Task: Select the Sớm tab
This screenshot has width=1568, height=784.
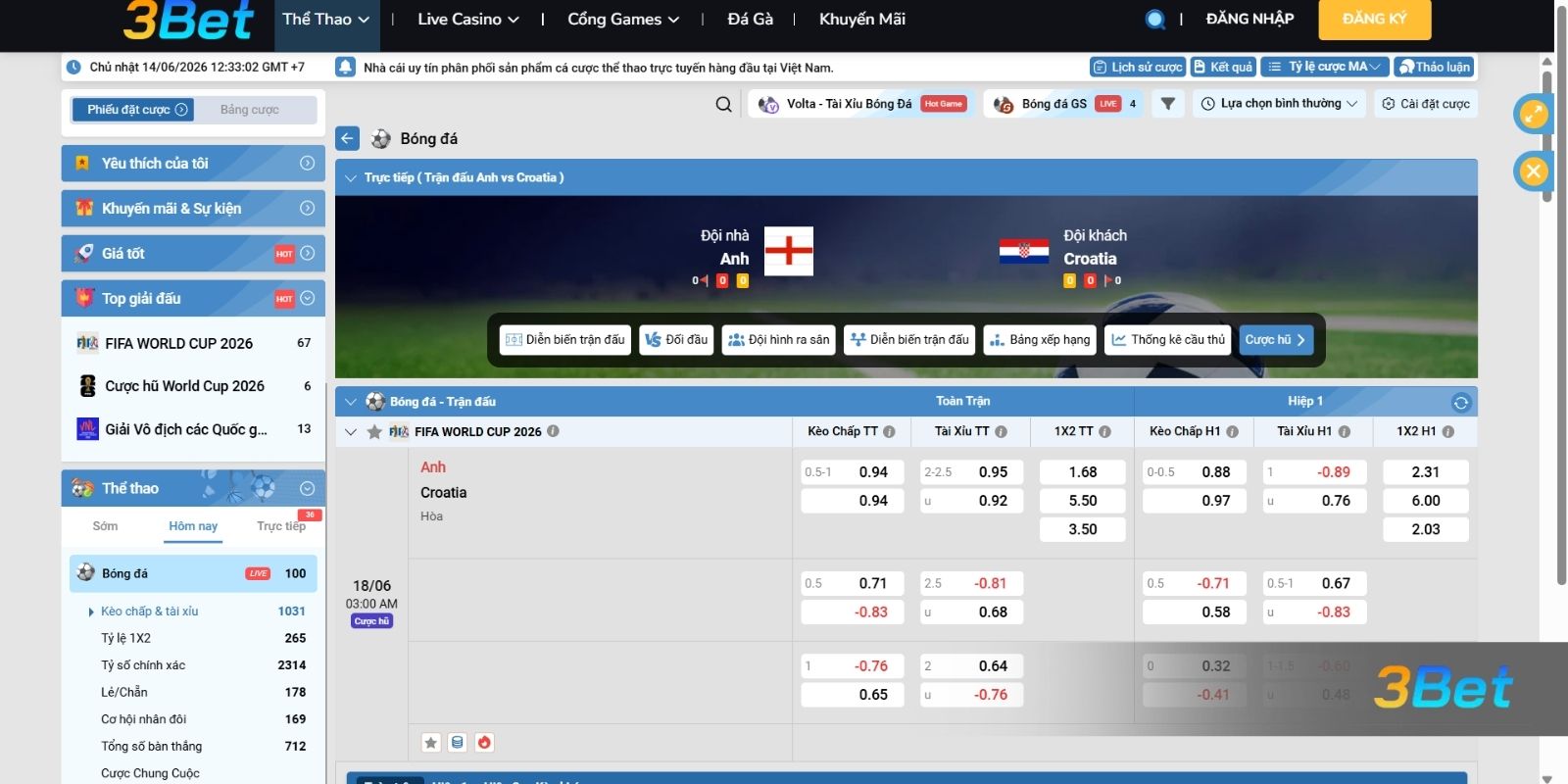Action: click(105, 526)
